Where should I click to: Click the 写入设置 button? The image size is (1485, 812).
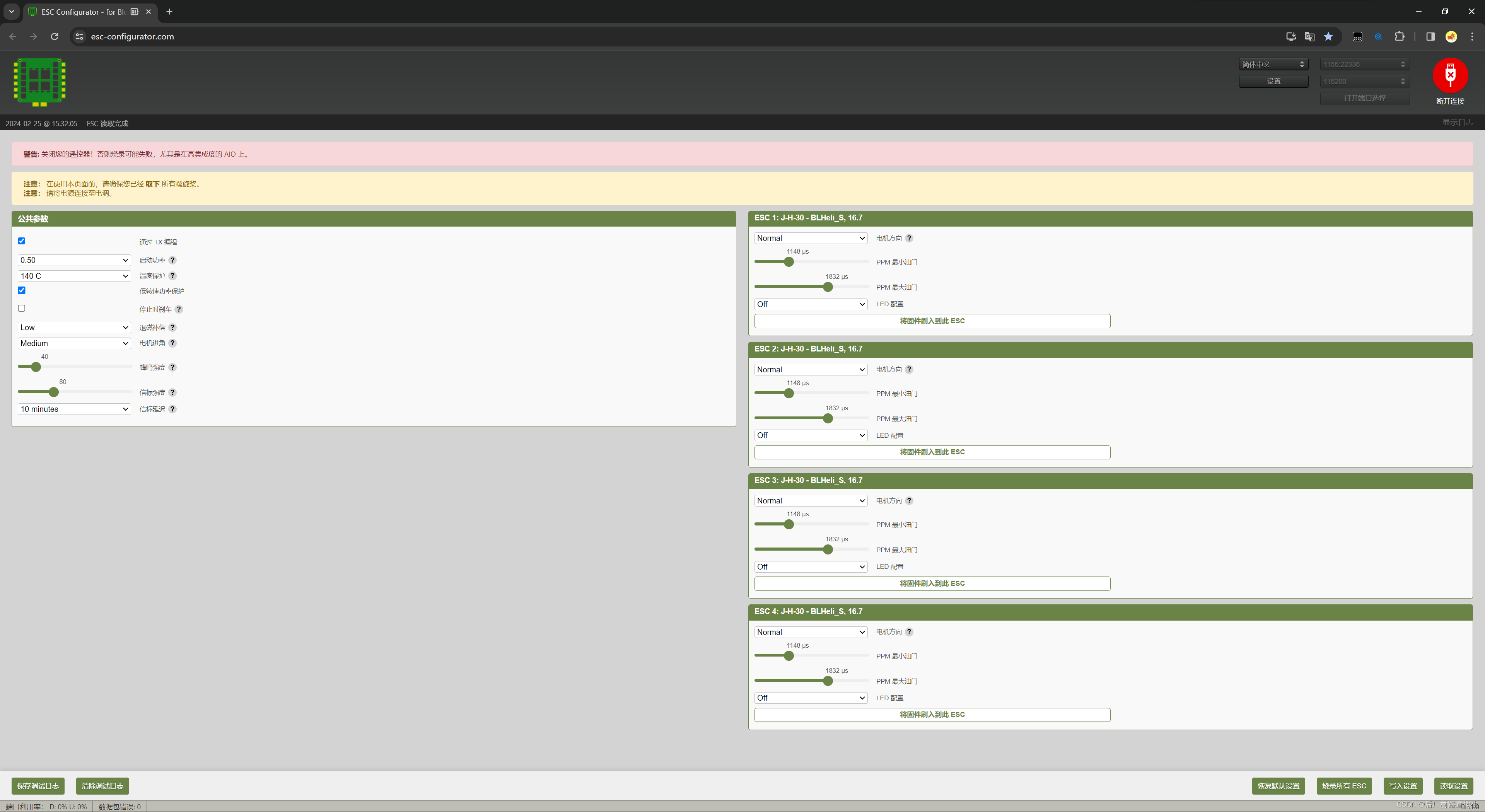(x=1403, y=786)
